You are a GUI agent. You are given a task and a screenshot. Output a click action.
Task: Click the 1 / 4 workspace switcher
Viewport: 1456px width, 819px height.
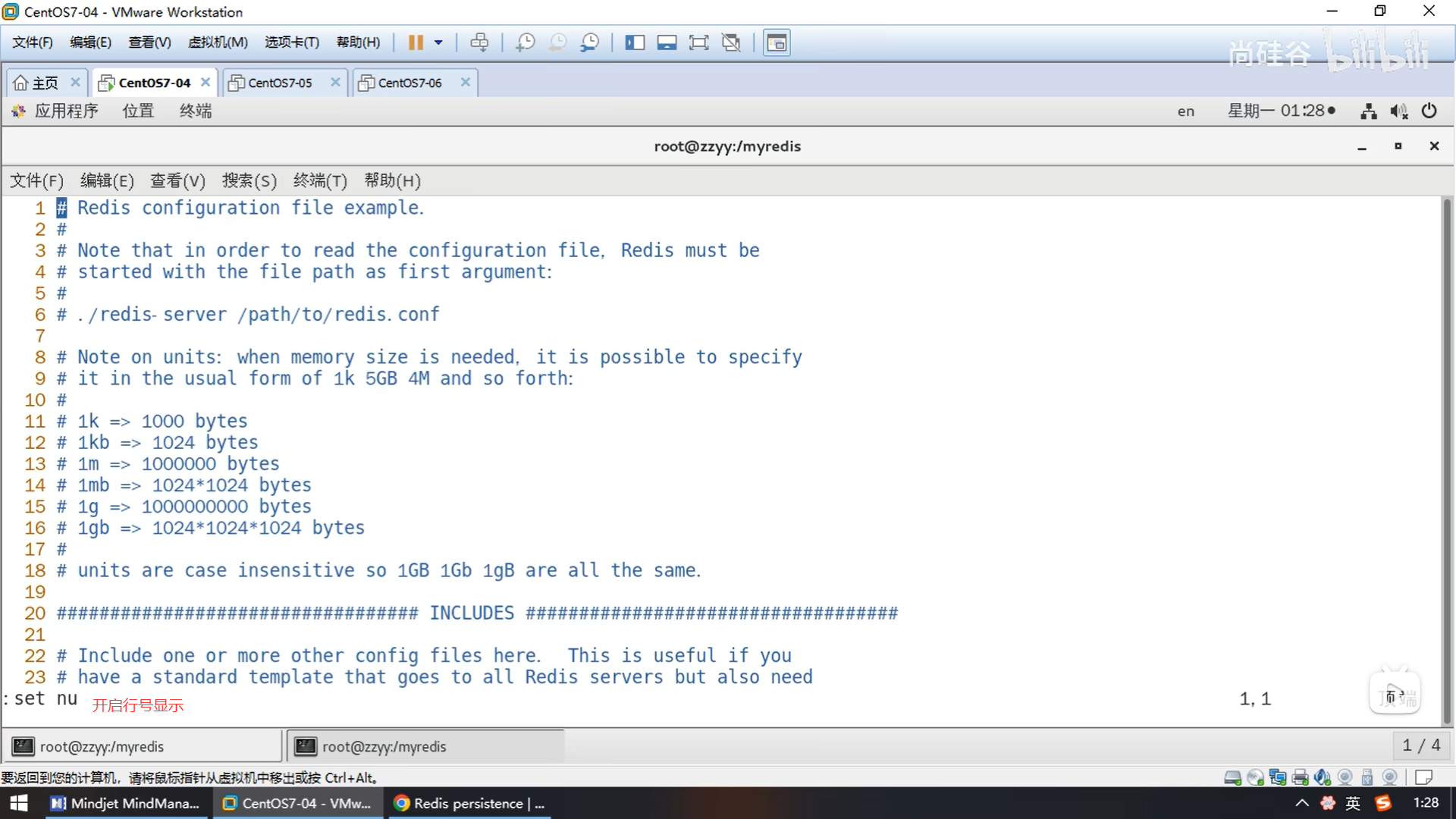1421,745
